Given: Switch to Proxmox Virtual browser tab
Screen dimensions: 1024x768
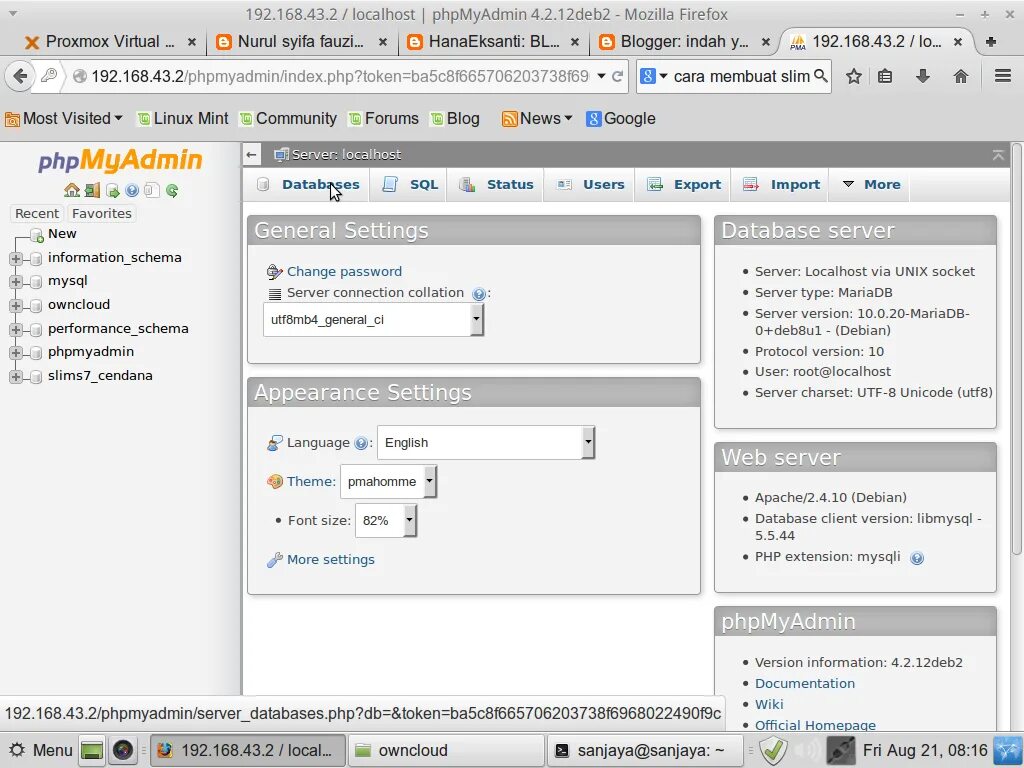Looking at the screenshot, I should 110,42.
